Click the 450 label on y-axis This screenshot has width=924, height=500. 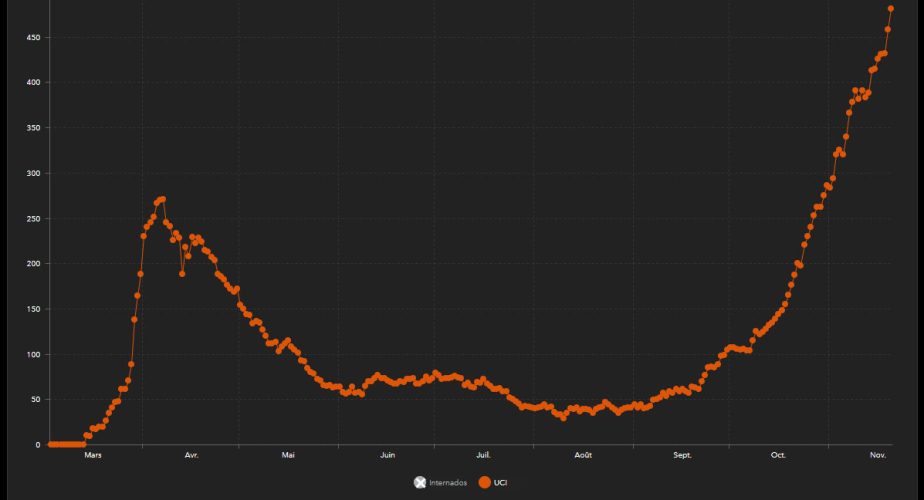click(x=33, y=37)
